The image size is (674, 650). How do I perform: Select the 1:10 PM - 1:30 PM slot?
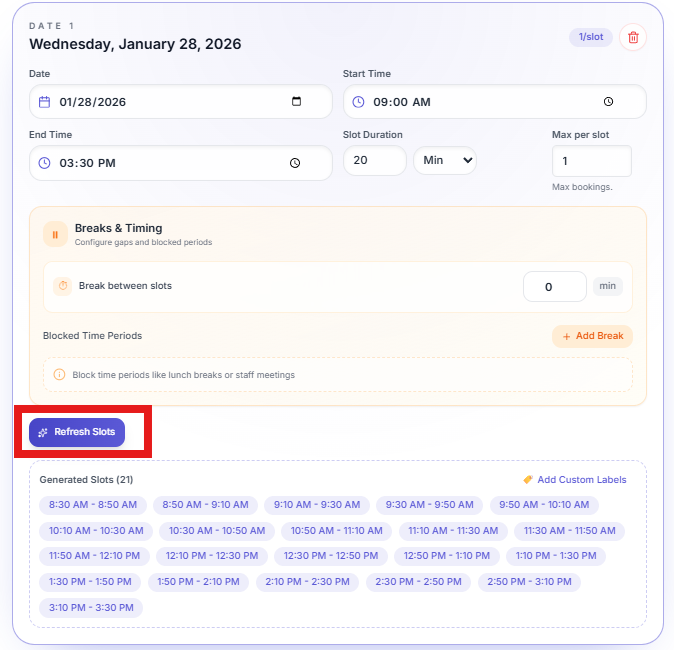(x=556, y=556)
